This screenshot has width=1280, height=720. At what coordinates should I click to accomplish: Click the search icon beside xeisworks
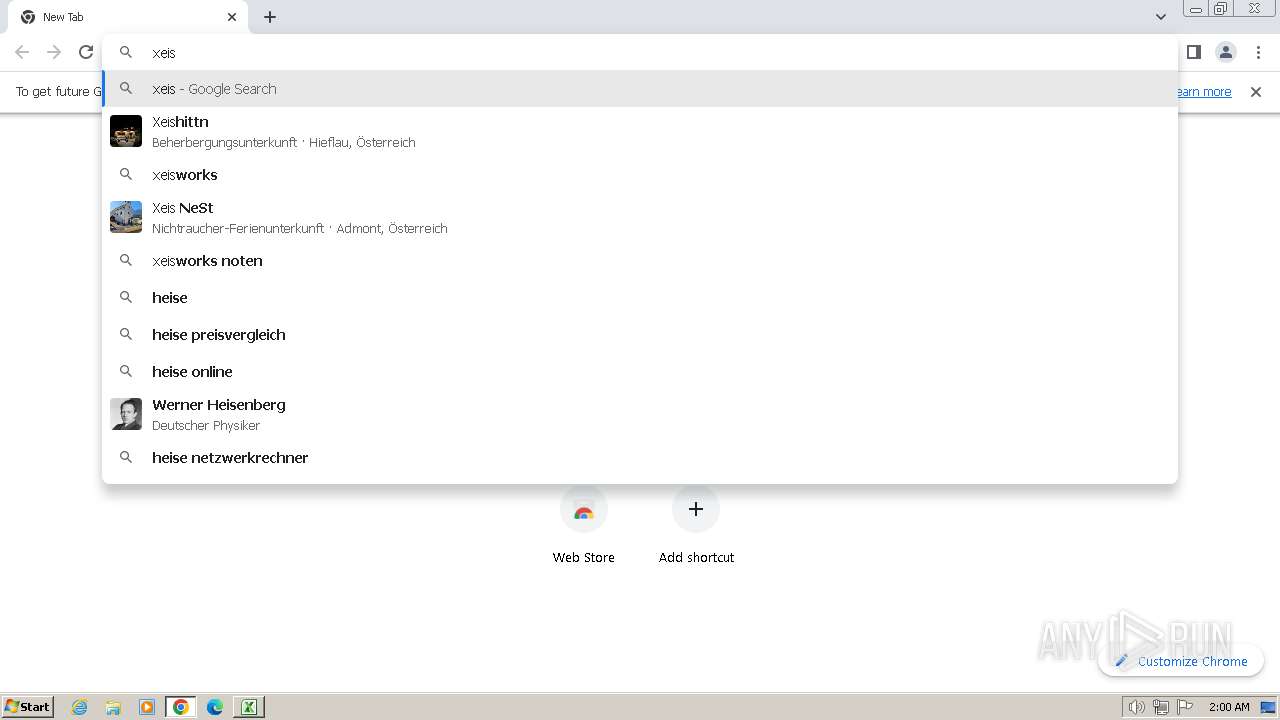point(126,174)
